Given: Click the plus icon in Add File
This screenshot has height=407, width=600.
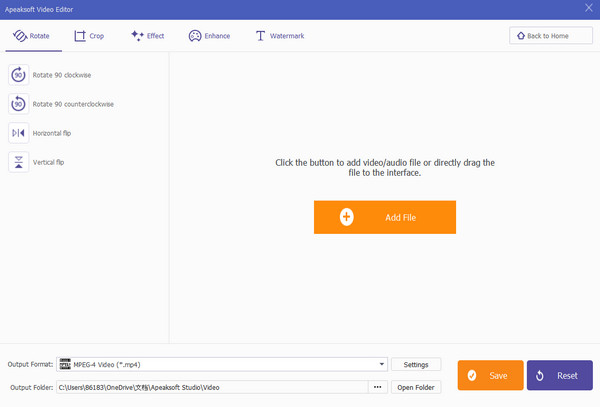Looking at the screenshot, I should tap(346, 217).
